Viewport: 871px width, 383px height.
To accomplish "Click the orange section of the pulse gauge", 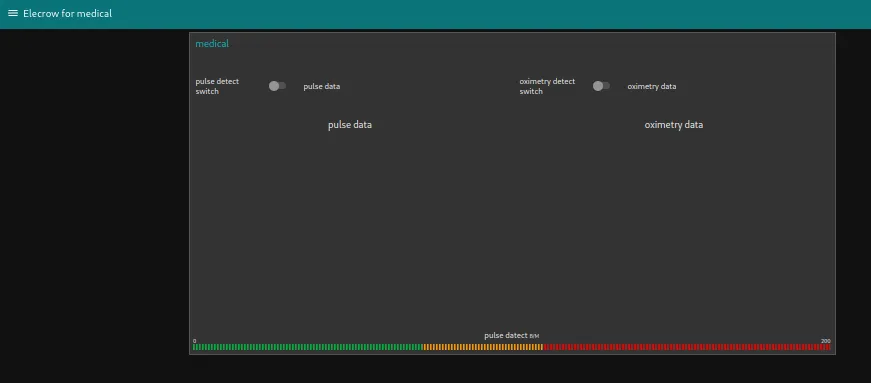I will tap(483, 347).
